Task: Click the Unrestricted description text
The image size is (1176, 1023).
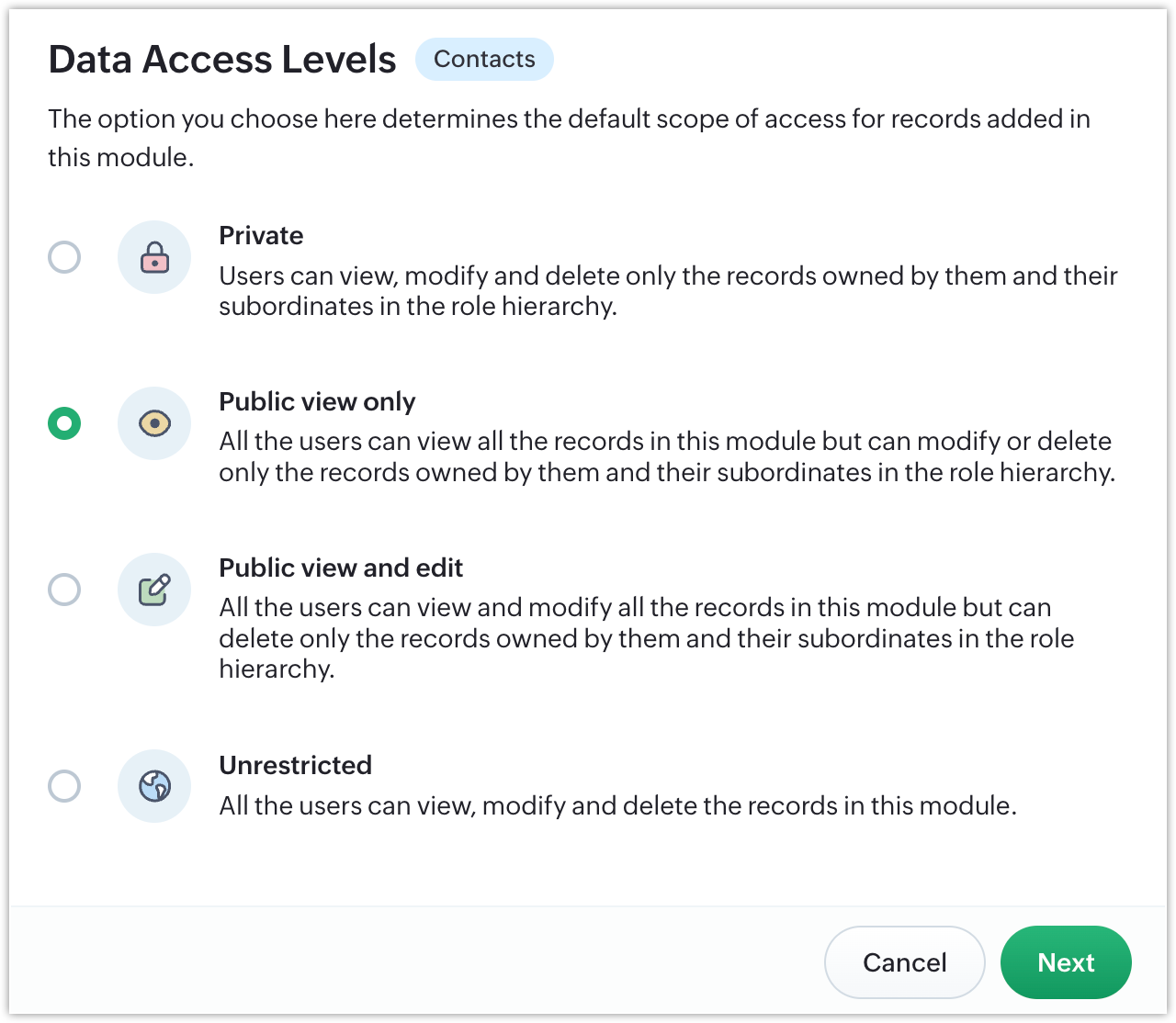Action: pyautogui.click(x=617, y=806)
